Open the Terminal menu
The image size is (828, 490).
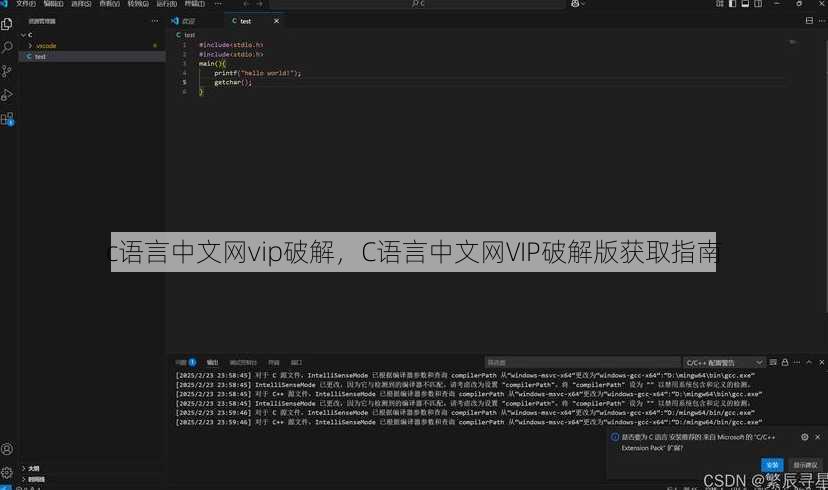pos(194,4)
